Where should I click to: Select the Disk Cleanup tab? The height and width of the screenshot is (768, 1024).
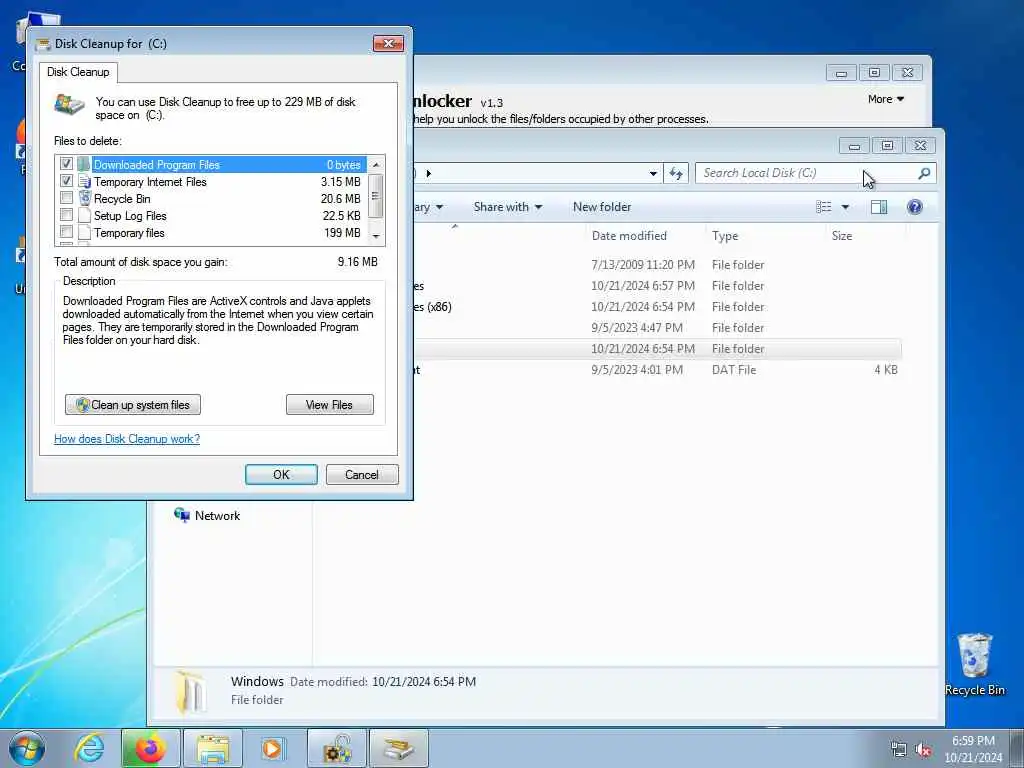(78, 72)
